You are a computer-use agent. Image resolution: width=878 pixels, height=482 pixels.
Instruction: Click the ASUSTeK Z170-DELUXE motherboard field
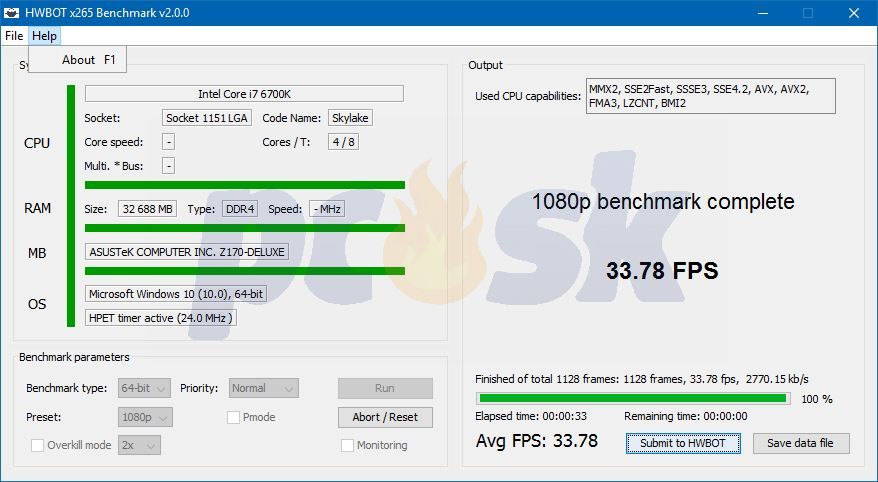tap(186, 252)
